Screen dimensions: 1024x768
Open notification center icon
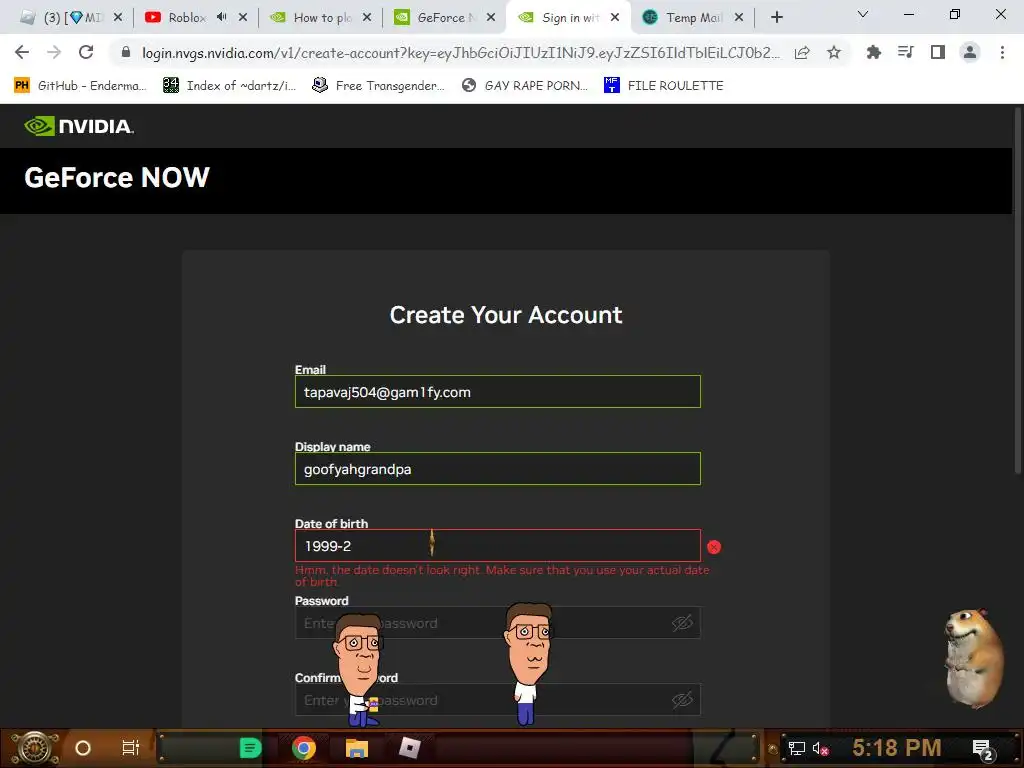[982, 749]
